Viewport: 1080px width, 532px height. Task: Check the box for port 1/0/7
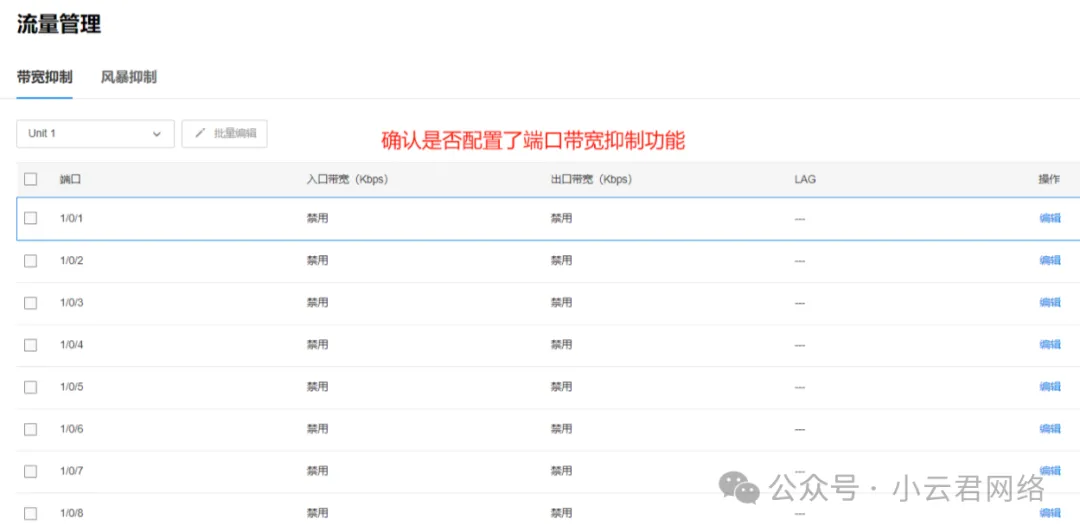coord(30,470)
